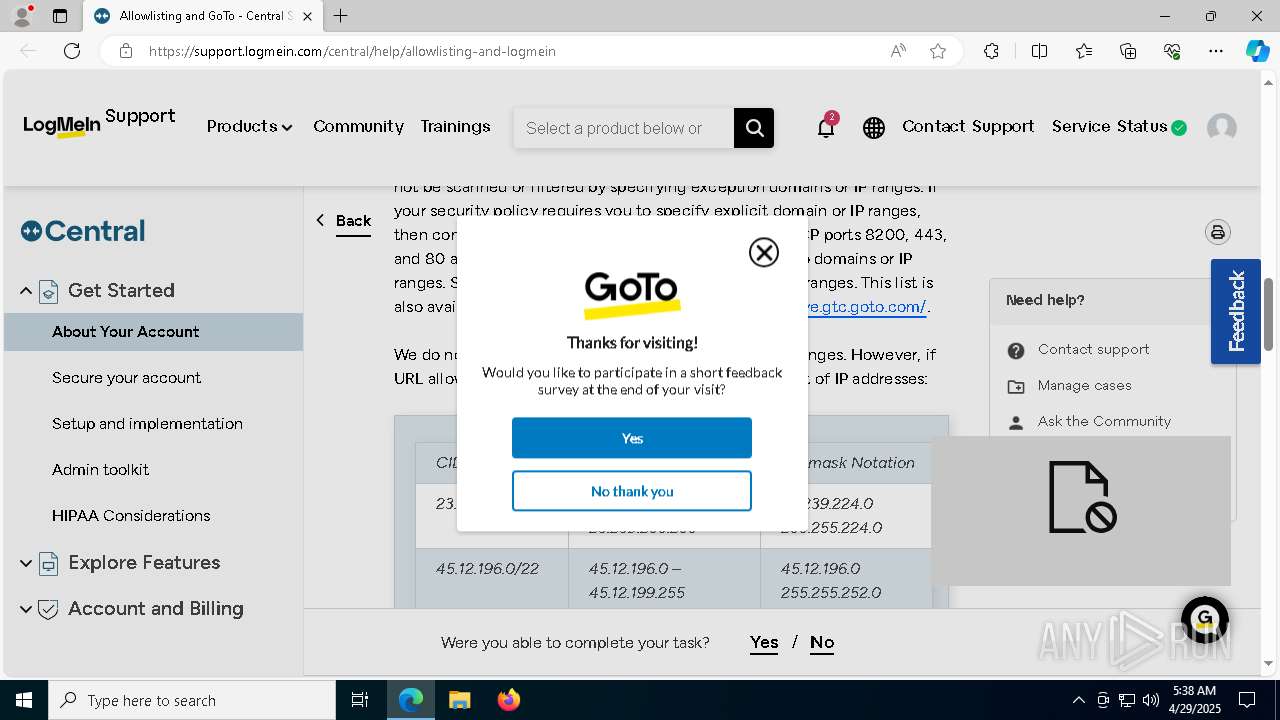Select About Your Account in sidebar
This screenshot has height=720, width=1280.
pyautogui.click(x=153, y=332)
